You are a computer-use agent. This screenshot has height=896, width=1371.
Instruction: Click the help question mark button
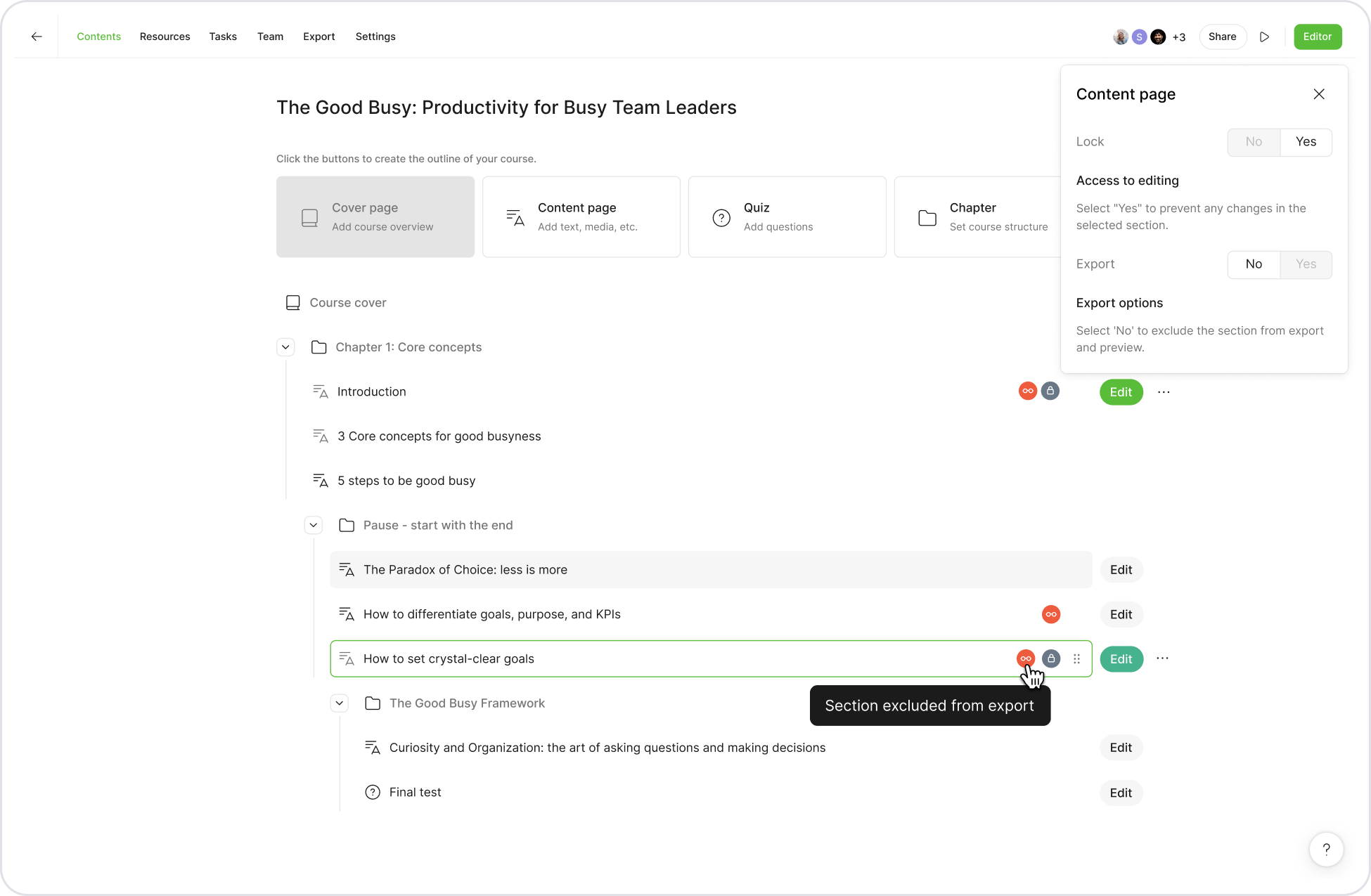[1326, 849]
